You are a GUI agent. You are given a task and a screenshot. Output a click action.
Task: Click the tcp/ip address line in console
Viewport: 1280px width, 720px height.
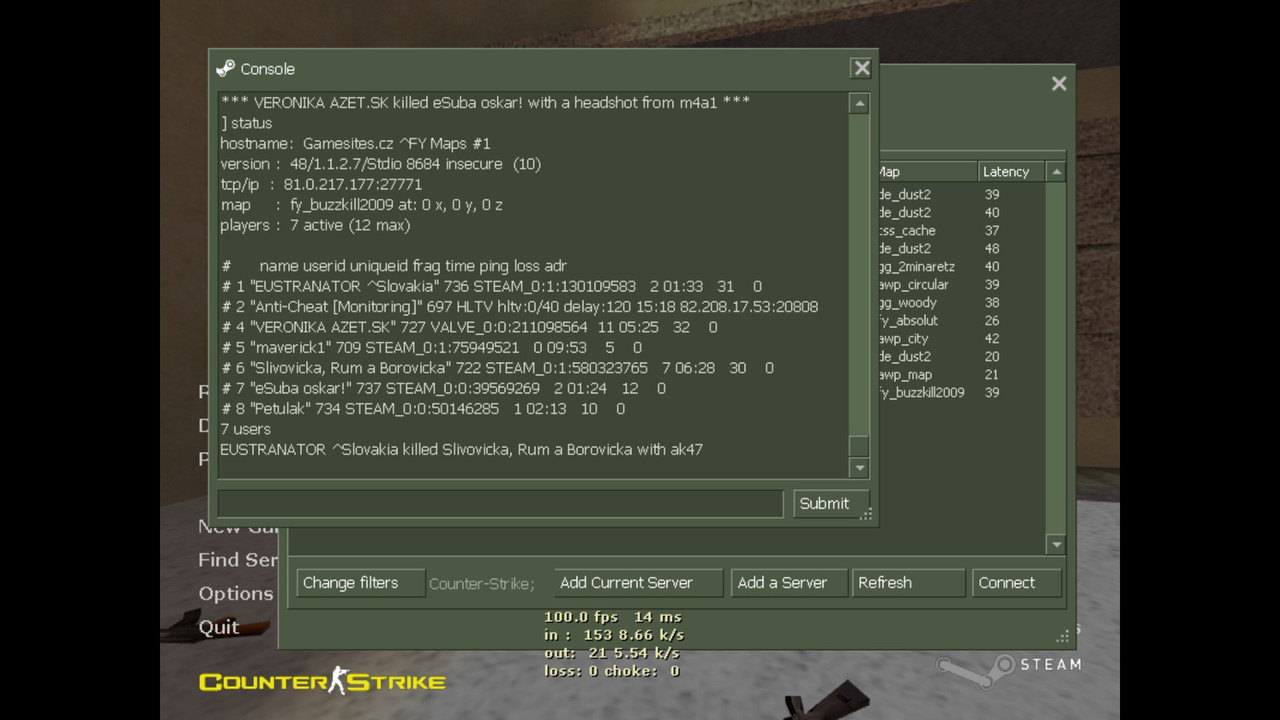pos(321,184)
